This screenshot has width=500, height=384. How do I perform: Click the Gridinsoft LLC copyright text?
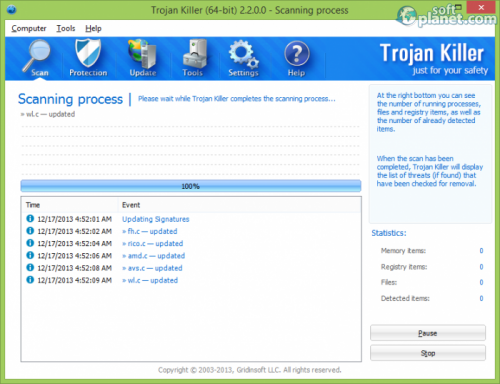[250, 370]
